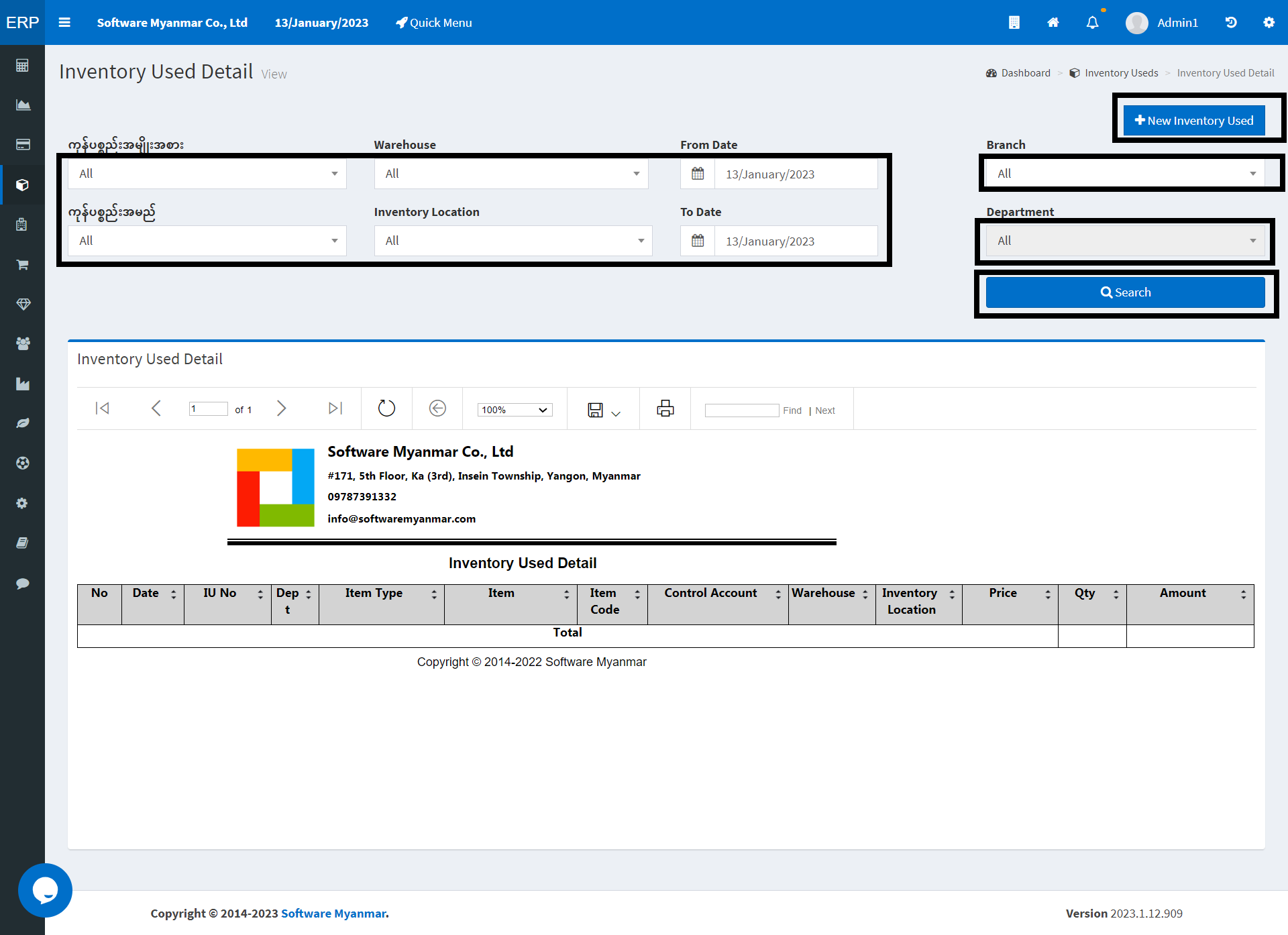Open book sidebar icon
The width and height of the screenshot is (1288, 935).
click(22, 543)
